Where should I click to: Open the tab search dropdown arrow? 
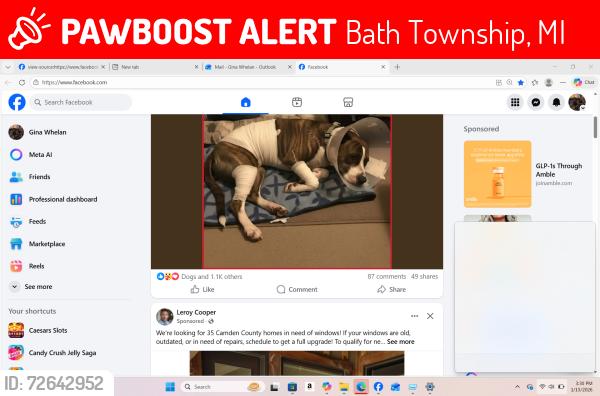8,67
